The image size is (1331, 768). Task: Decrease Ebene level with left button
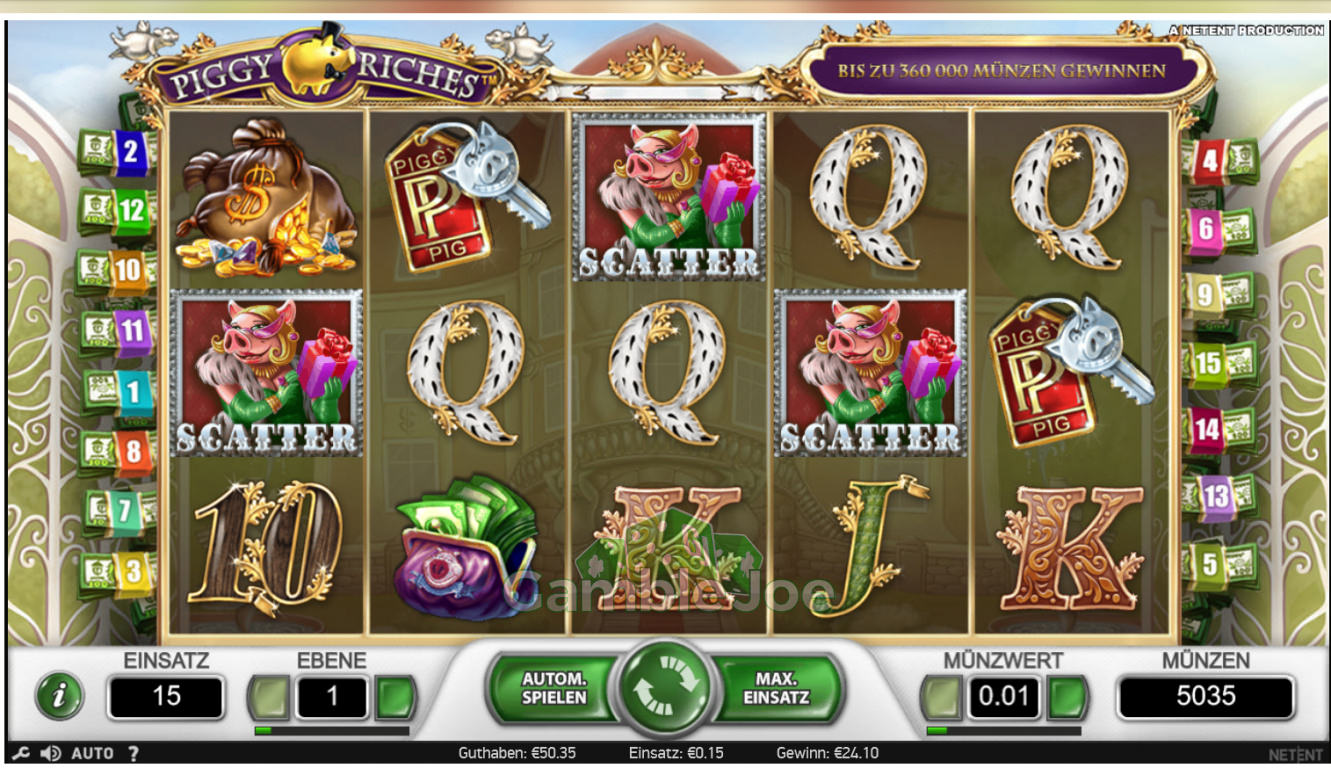(x=270, y=697)
